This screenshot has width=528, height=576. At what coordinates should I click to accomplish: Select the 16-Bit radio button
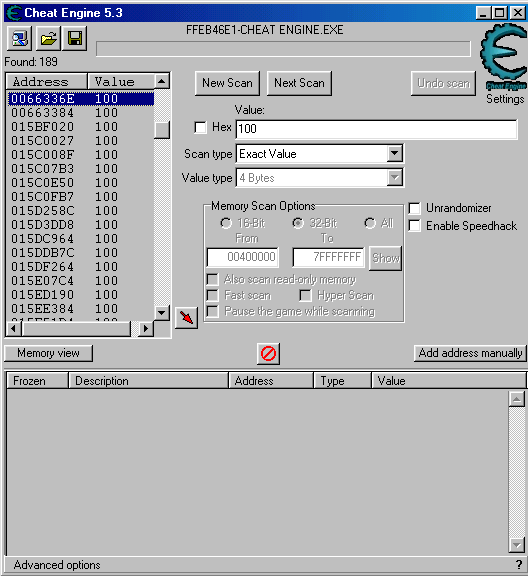[226, 223]
